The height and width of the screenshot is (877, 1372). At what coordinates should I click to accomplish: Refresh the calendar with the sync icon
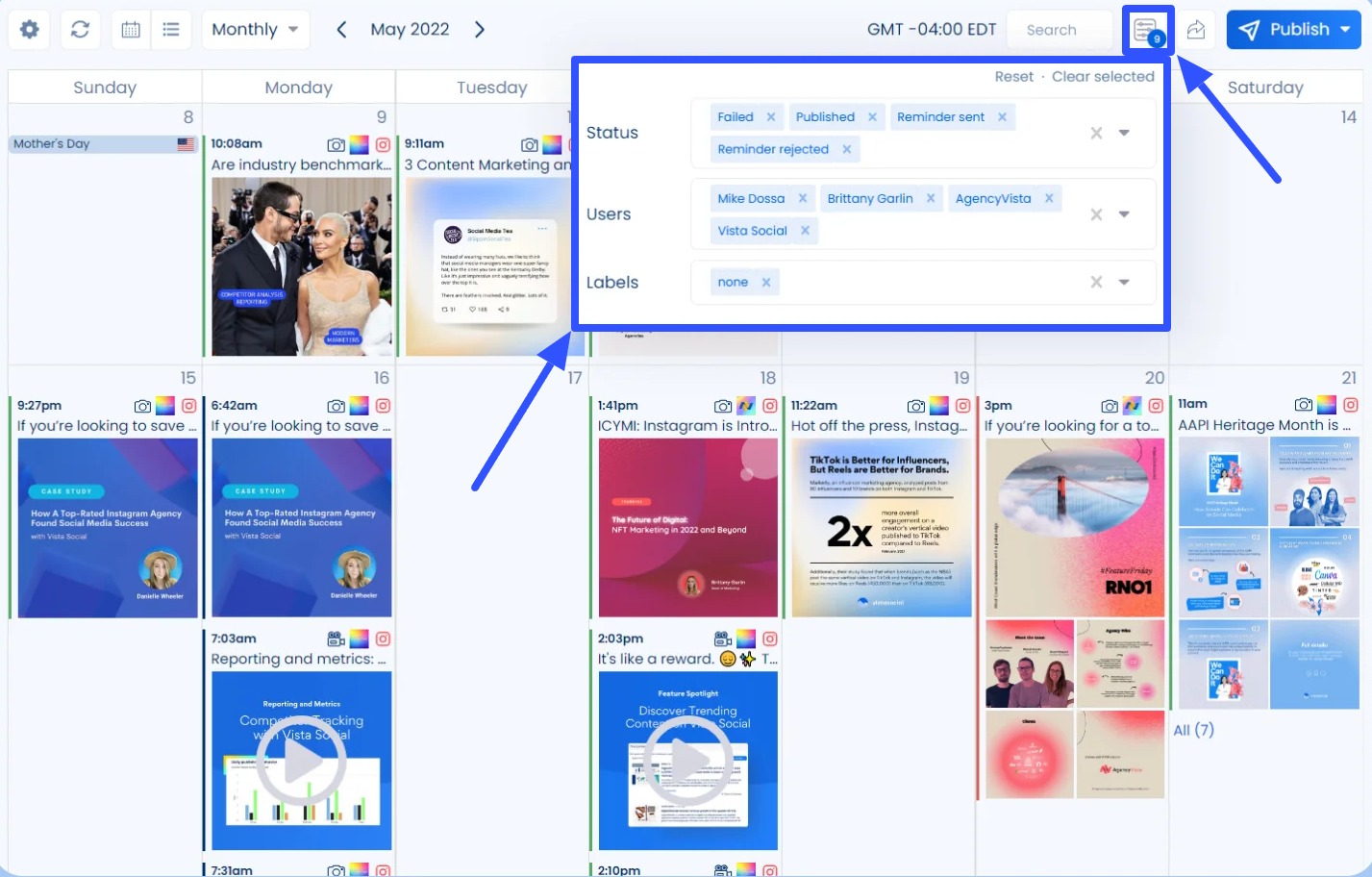(x=80, y=29)
